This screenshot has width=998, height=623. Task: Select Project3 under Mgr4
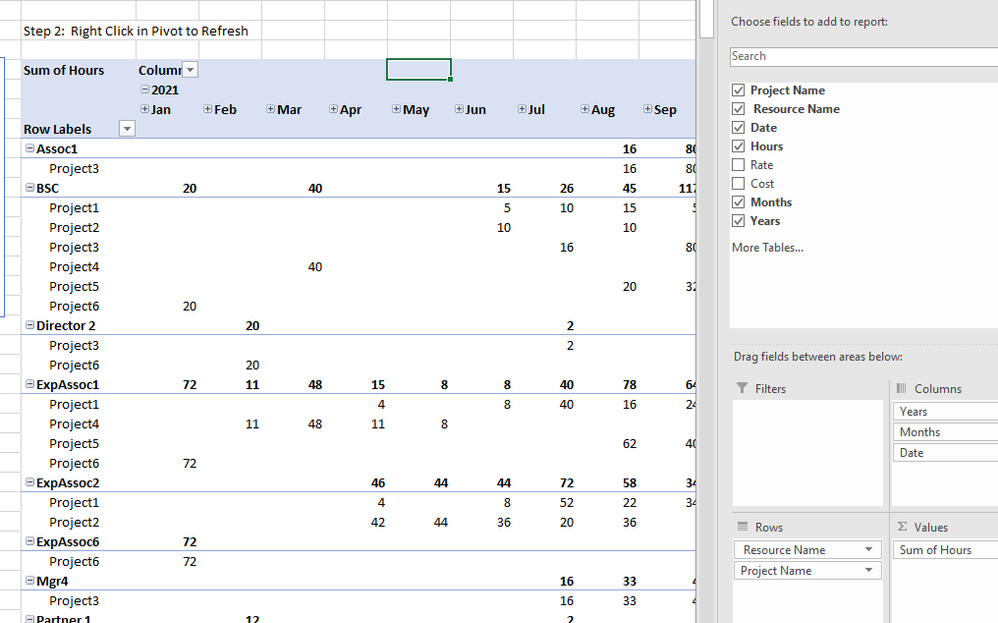click(74, 601)
